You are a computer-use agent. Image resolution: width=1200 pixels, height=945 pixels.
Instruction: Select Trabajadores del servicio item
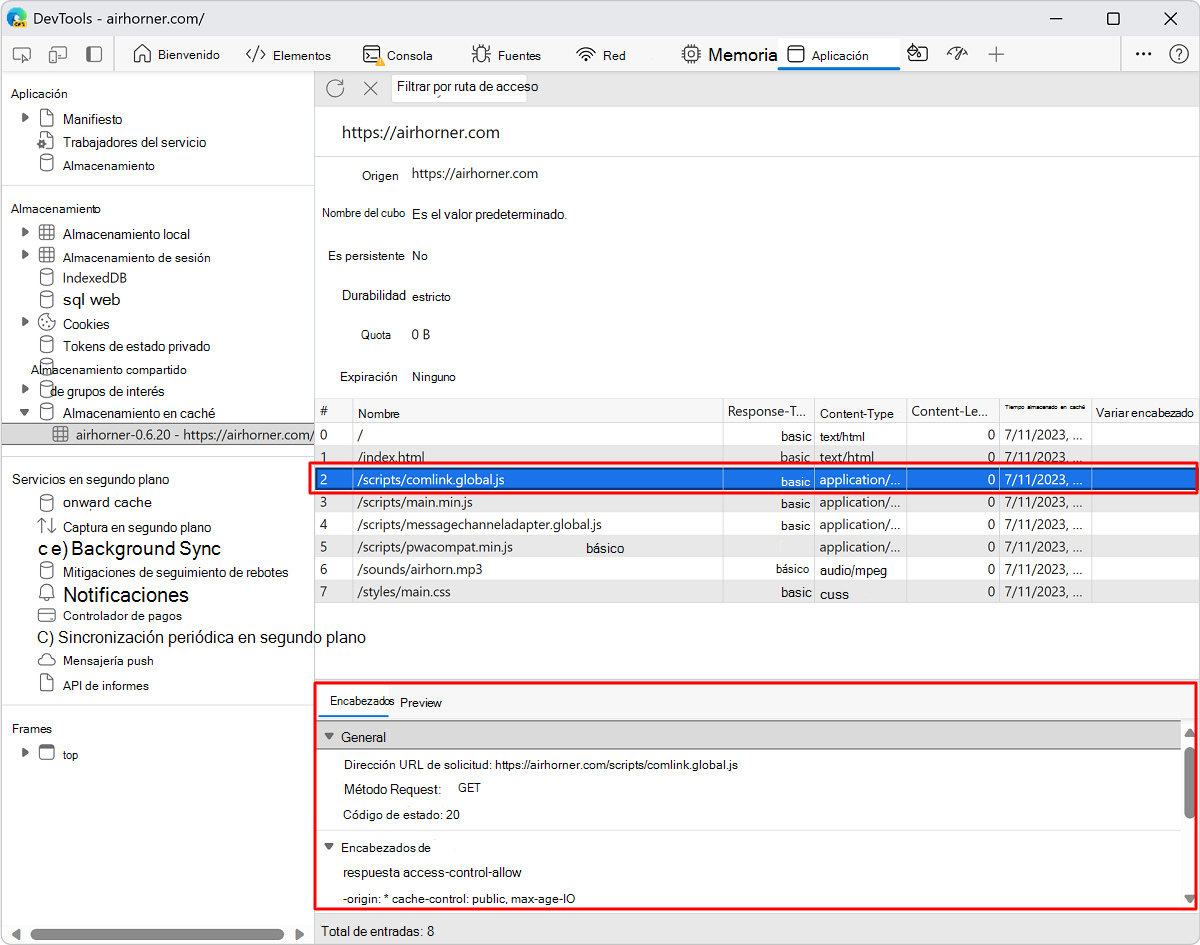(x=134, y=142)
